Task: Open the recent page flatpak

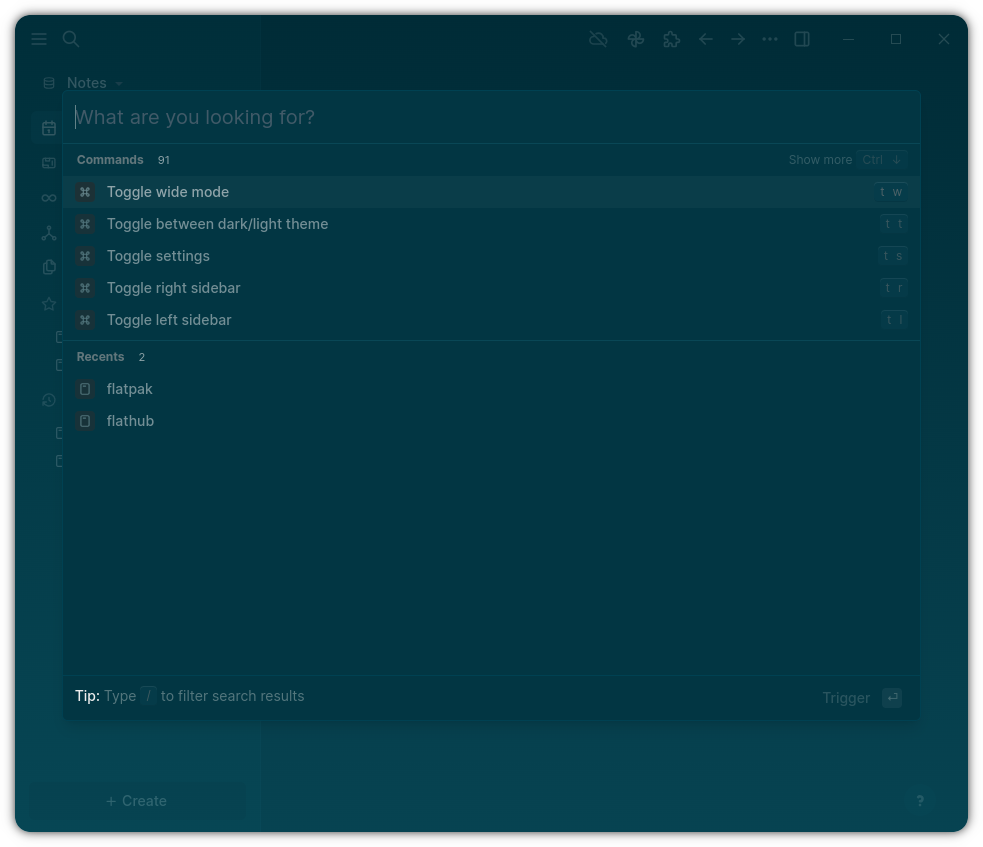Action: pos(130,389)
